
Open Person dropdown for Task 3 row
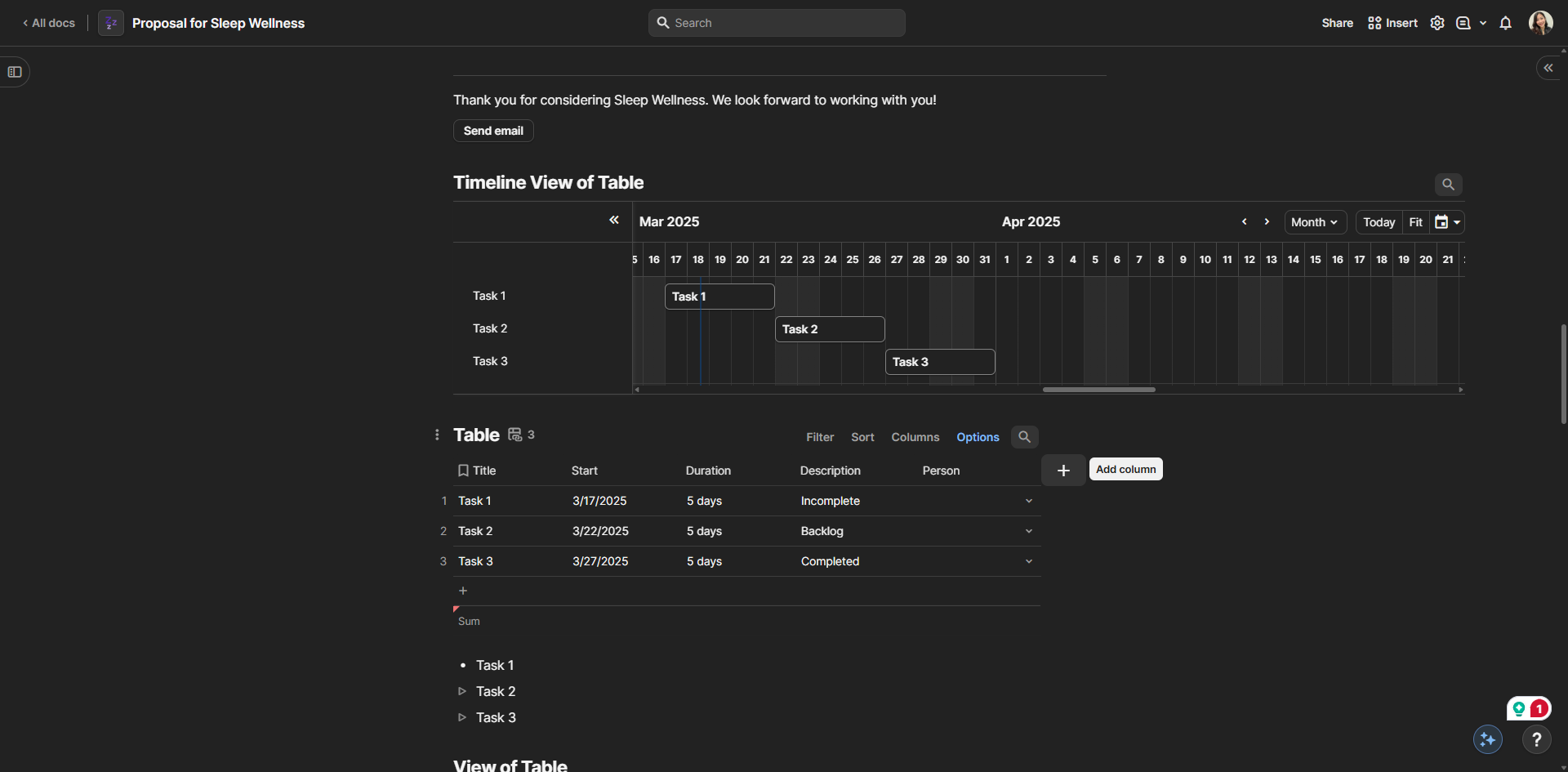coord(1029,561)
